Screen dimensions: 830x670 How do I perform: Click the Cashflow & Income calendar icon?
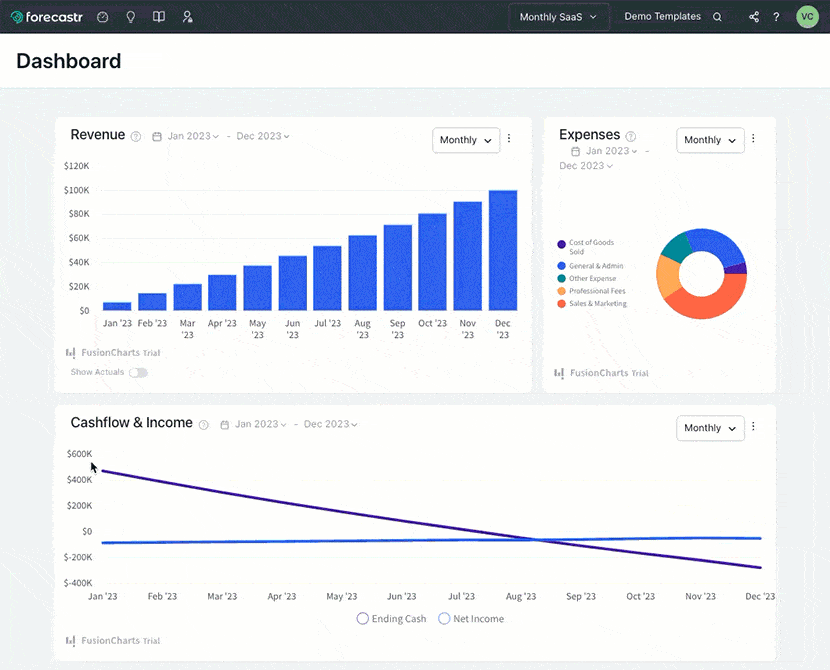pyautogui.click(x=224, y=424)
